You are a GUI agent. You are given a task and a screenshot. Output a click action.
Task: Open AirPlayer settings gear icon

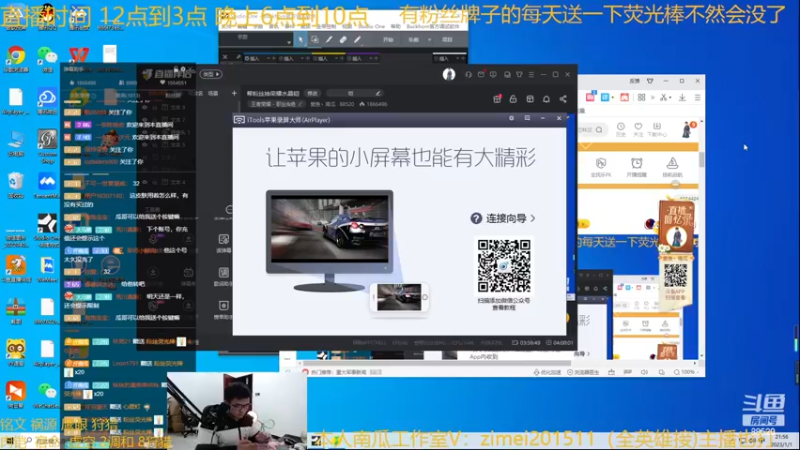511,118
